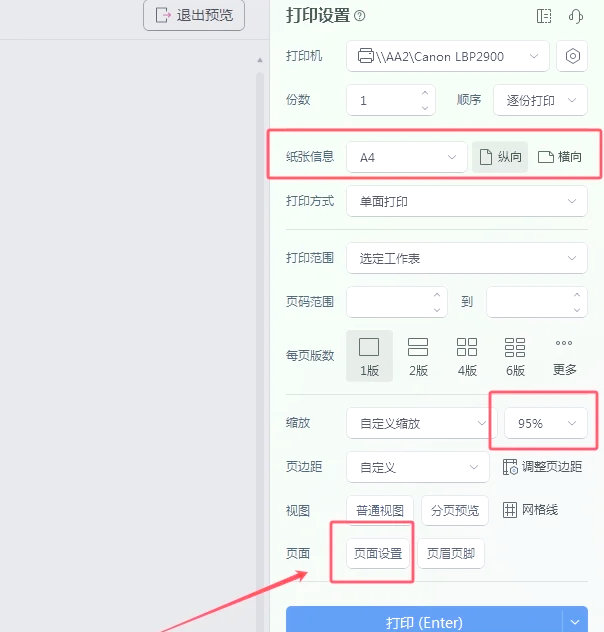Click 调整页边距 adjust margins
The width and height of the screenshot is (604, 632).
pyautogui.click(x=542, y=467)
